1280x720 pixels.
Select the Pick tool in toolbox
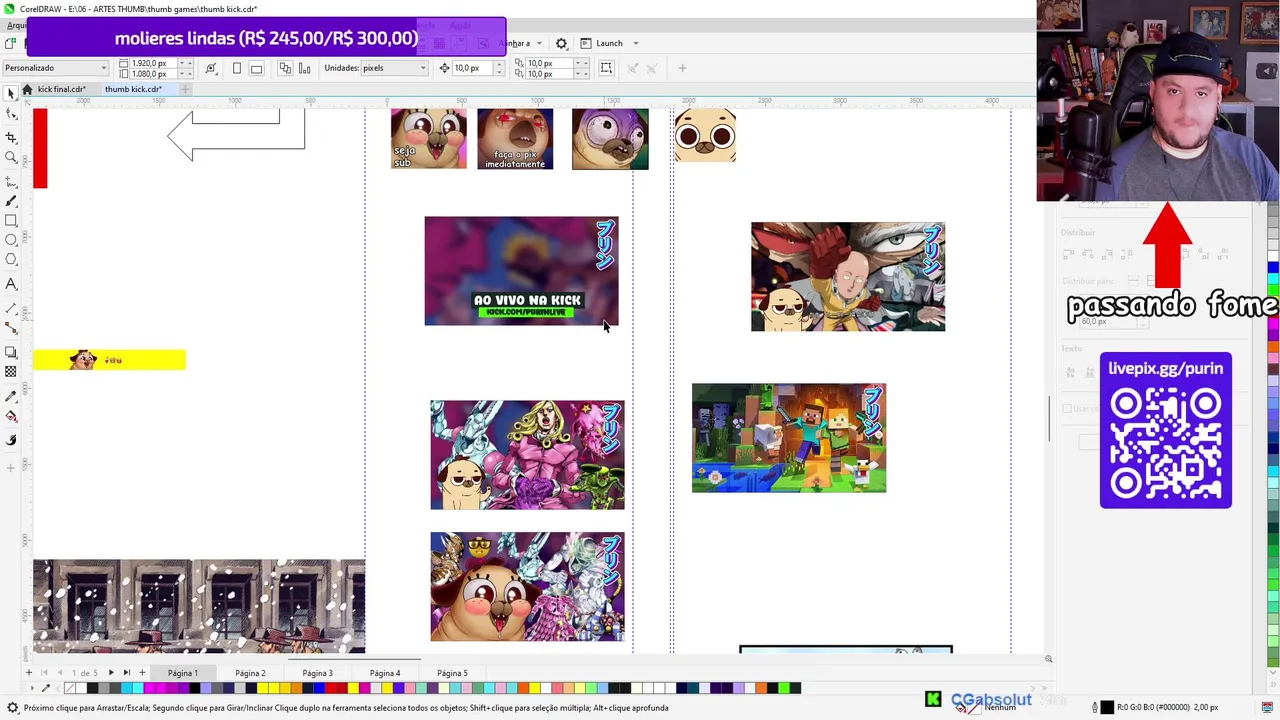click(11, 93)
